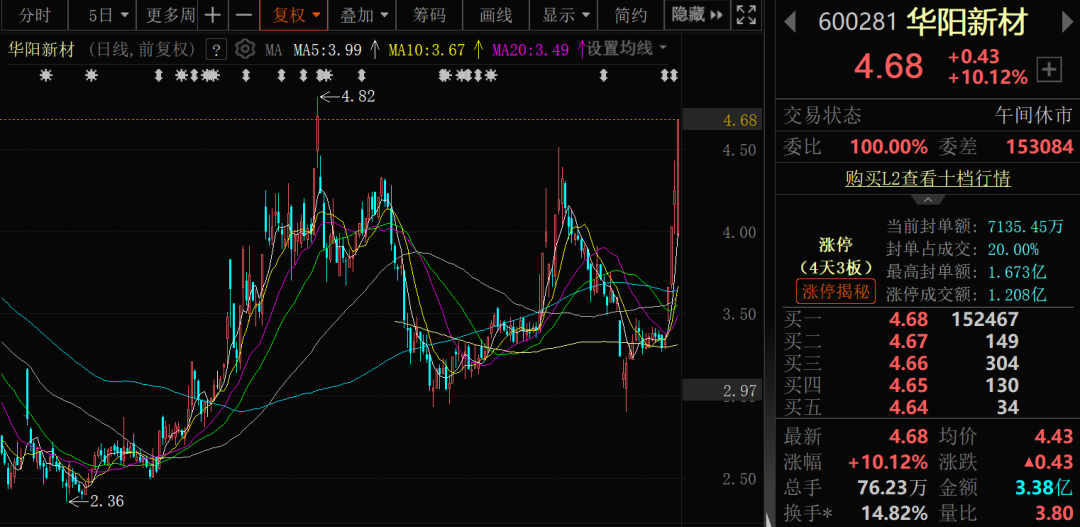Image resolution: width=1080 pixels, height=527 pixels.
Task: Open 复权 adjustment dropdown
Action: point(297,15)
